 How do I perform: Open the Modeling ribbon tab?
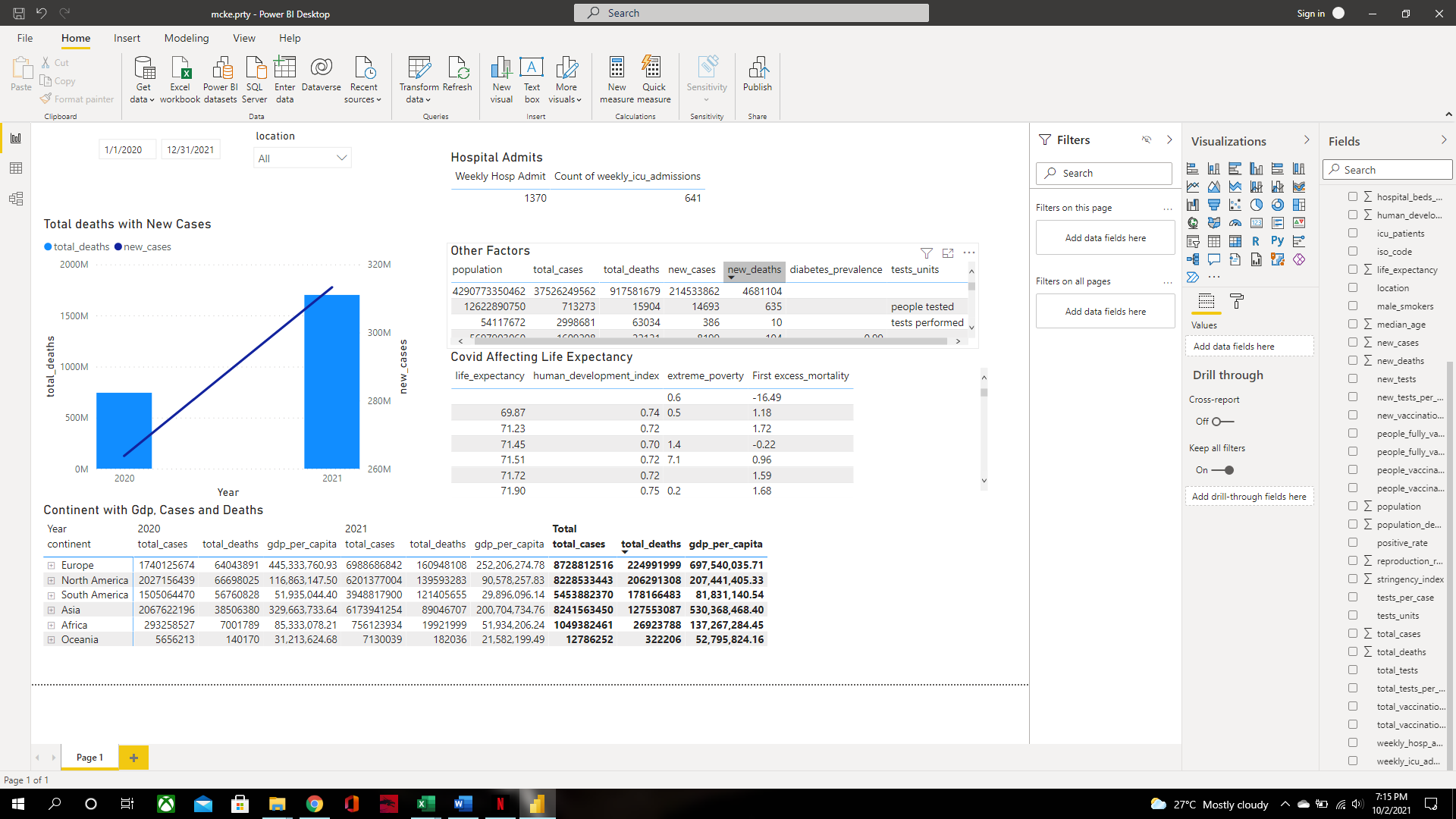[187, 39]
